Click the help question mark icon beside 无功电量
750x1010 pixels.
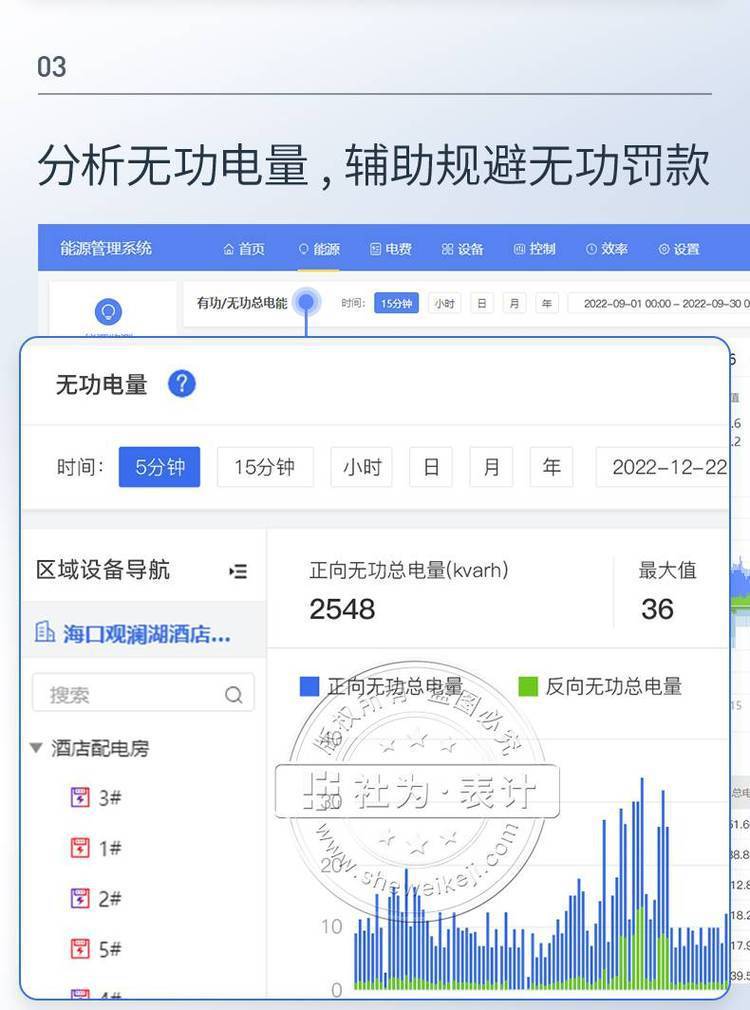181,384
